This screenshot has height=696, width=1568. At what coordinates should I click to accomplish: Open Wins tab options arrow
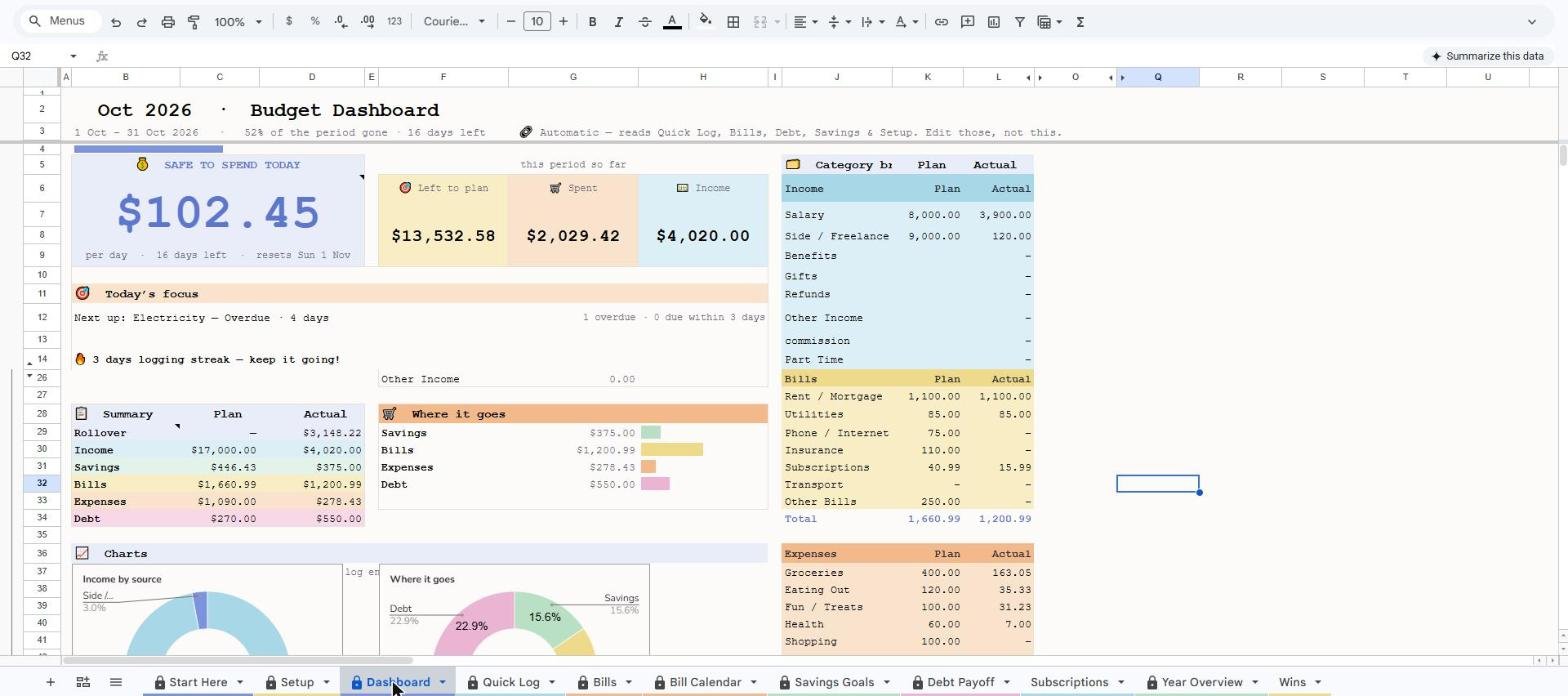[1317, 682]
